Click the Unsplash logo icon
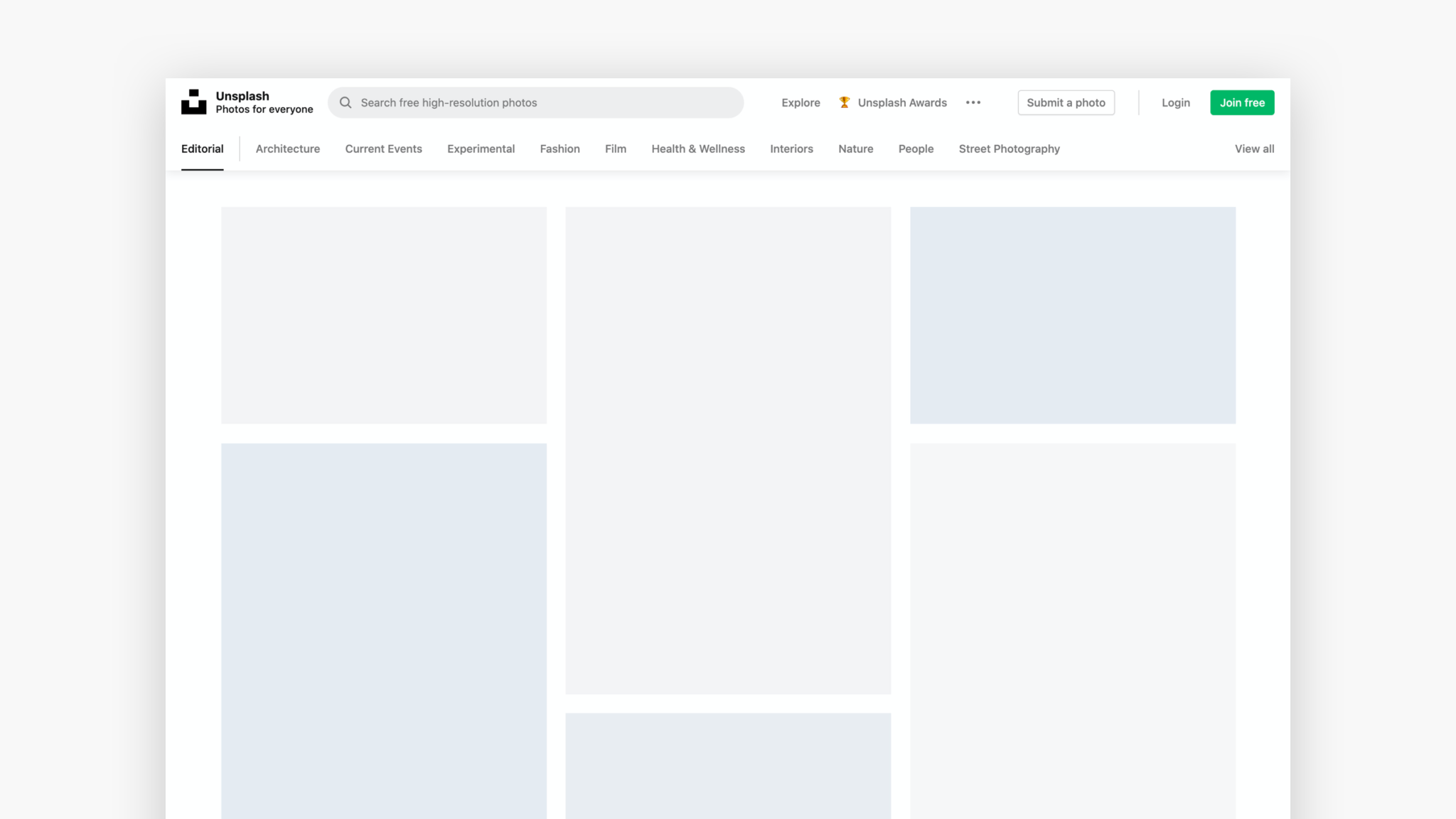Viewport: 1456px width, 819px height. (193, 102)
